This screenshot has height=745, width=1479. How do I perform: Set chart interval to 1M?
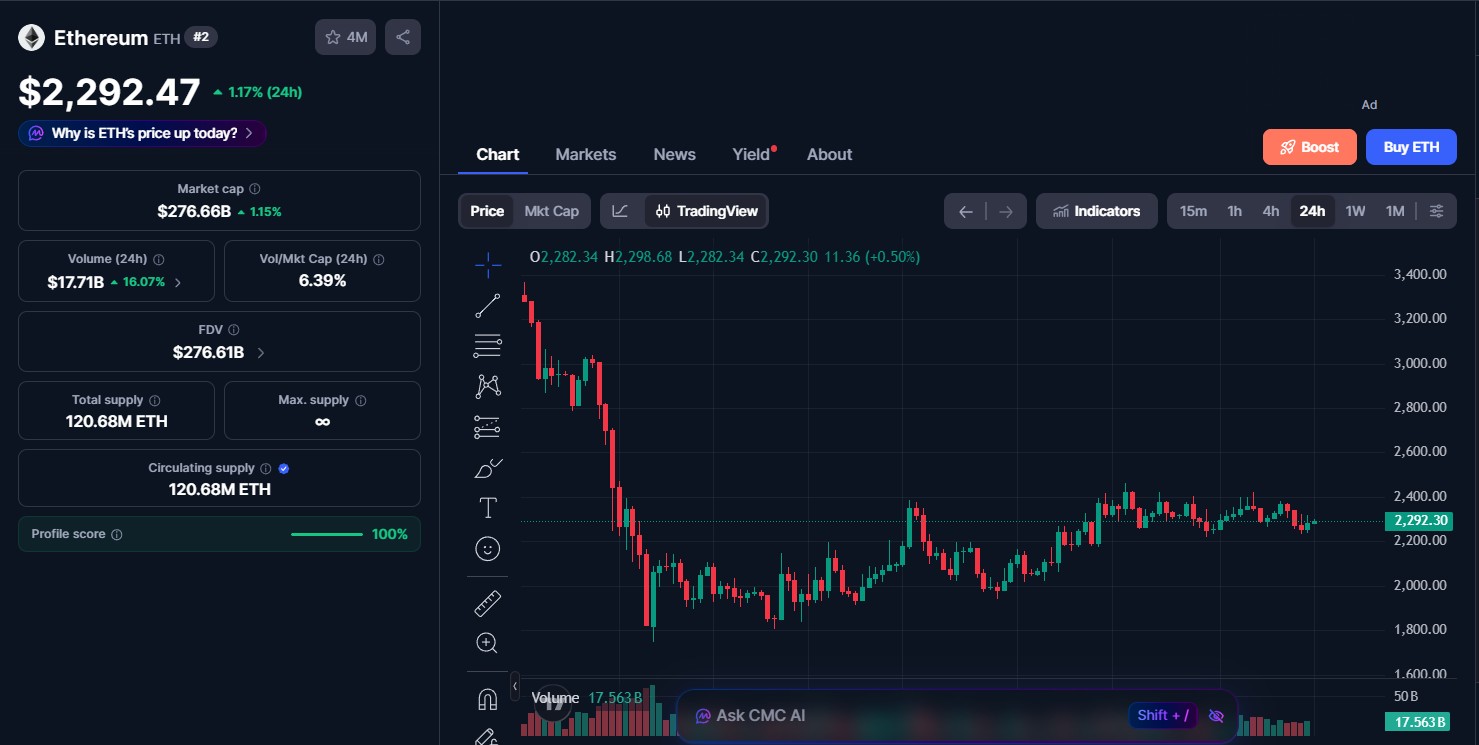coord(1395,211)
